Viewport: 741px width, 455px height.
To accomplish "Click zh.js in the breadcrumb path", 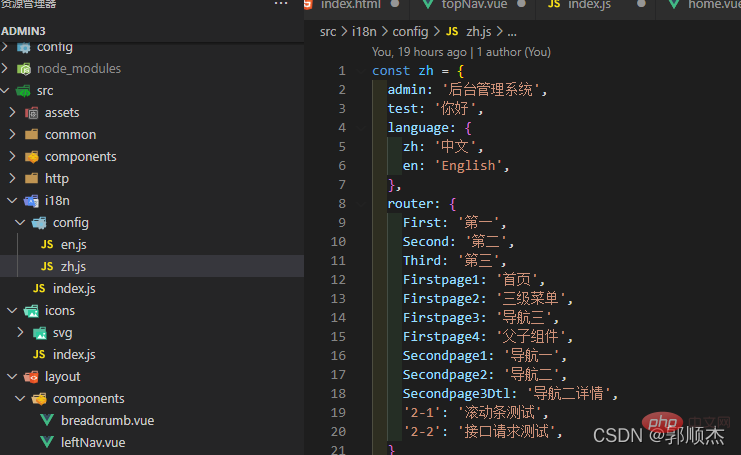I will pos(479,32).
